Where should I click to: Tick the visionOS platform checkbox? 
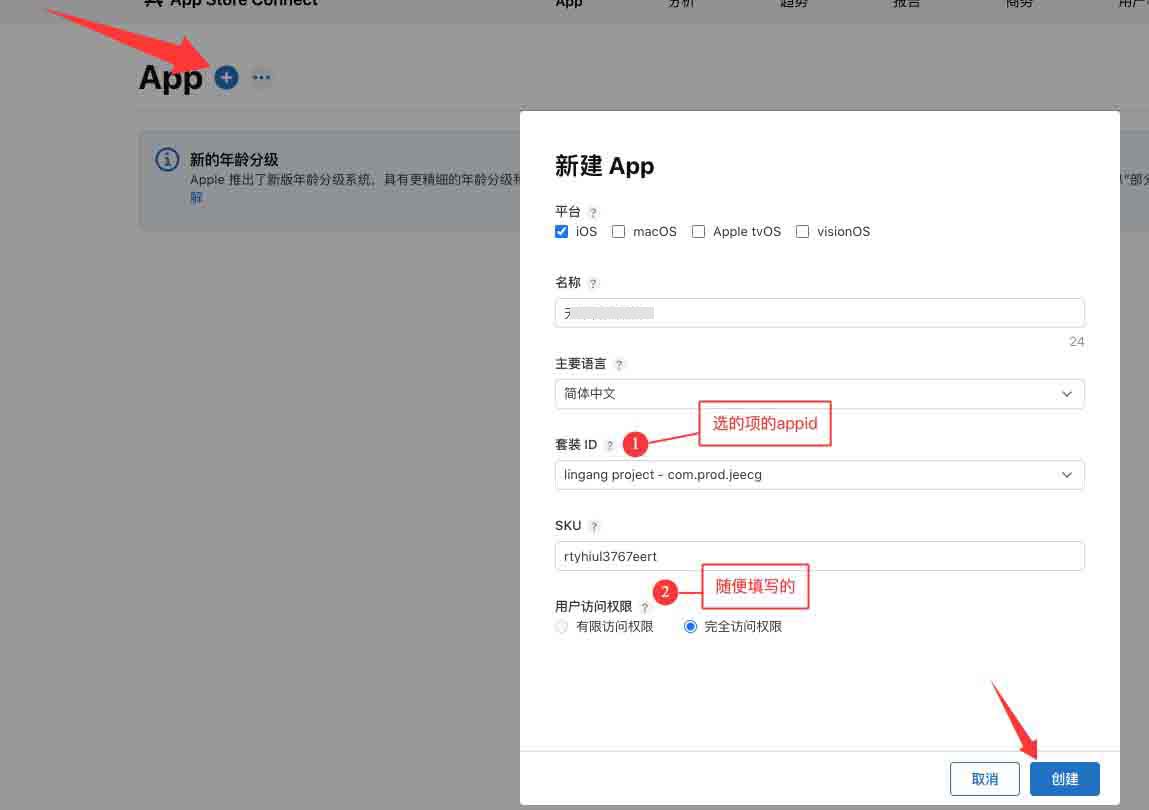click(802, 231)
